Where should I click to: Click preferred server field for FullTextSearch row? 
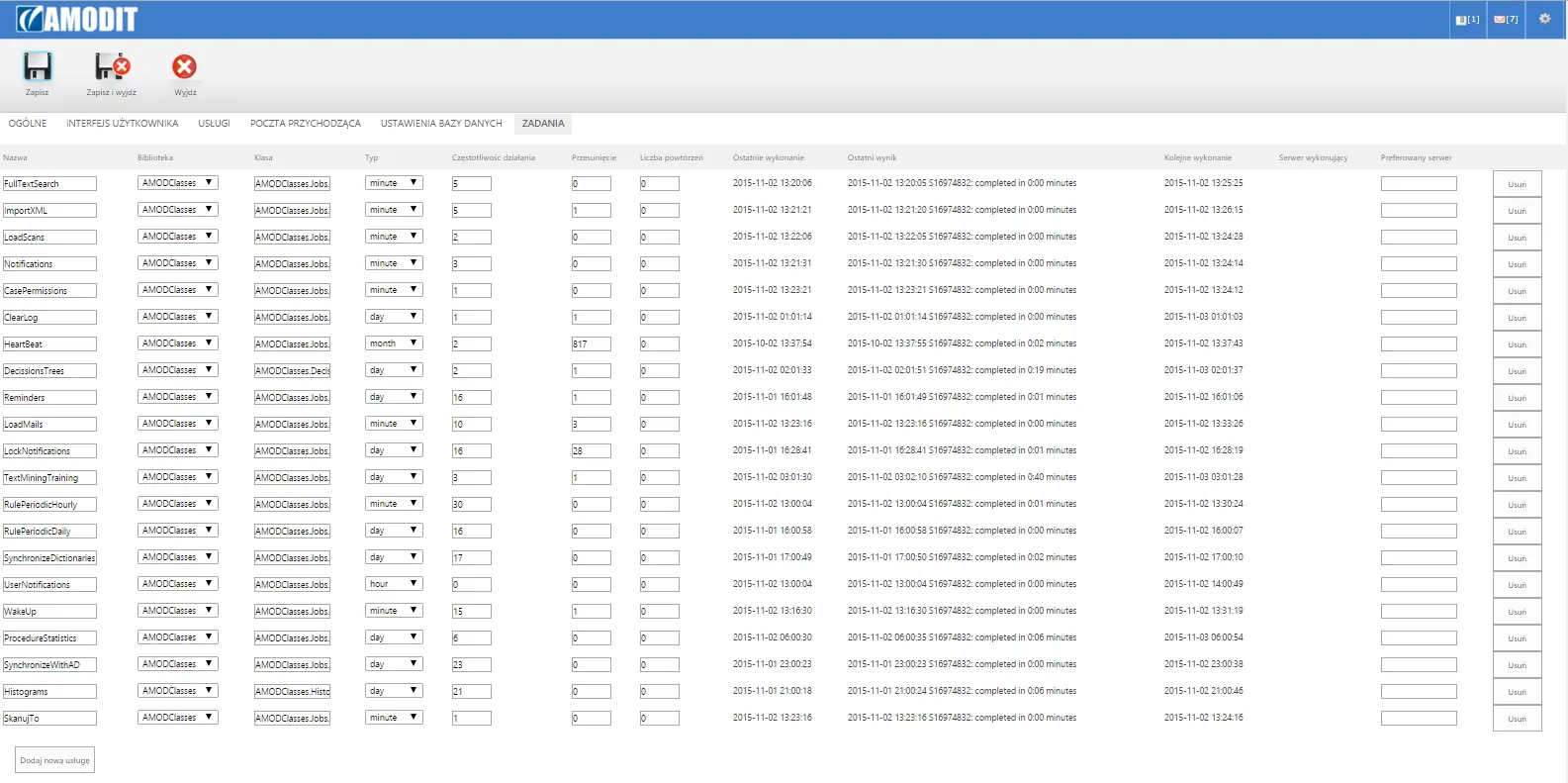1419,184
